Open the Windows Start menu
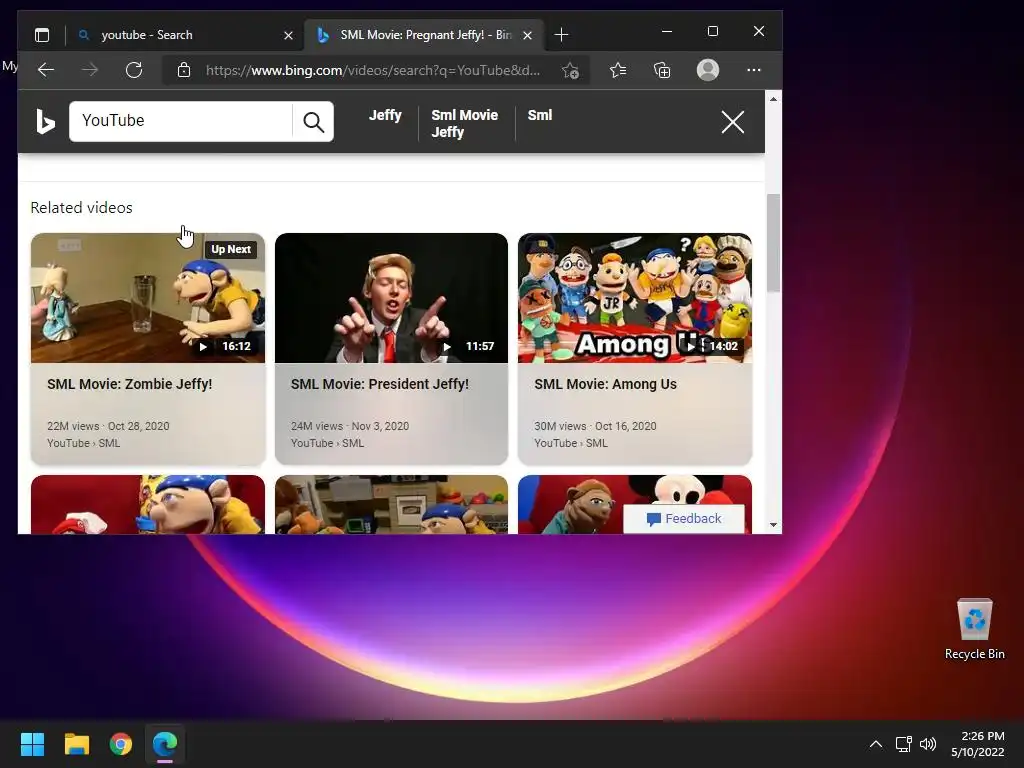 click(32, 744)
